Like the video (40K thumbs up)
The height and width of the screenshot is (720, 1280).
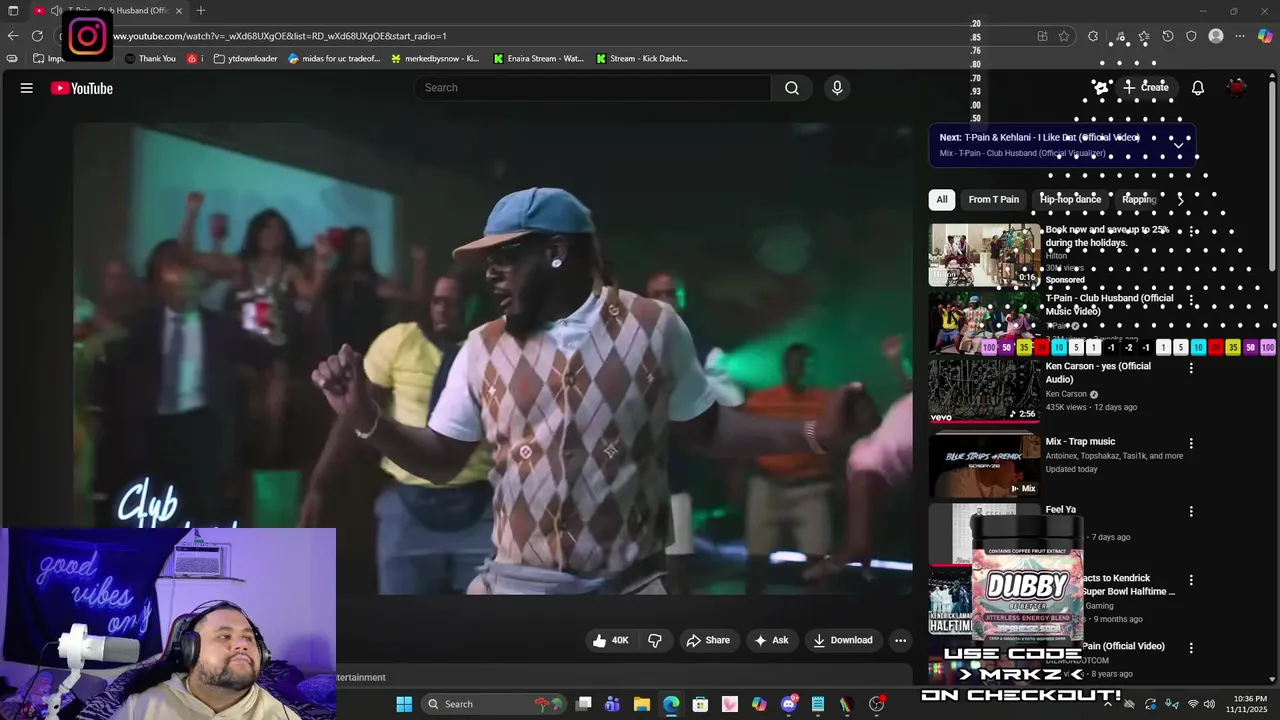click(611, 641)
